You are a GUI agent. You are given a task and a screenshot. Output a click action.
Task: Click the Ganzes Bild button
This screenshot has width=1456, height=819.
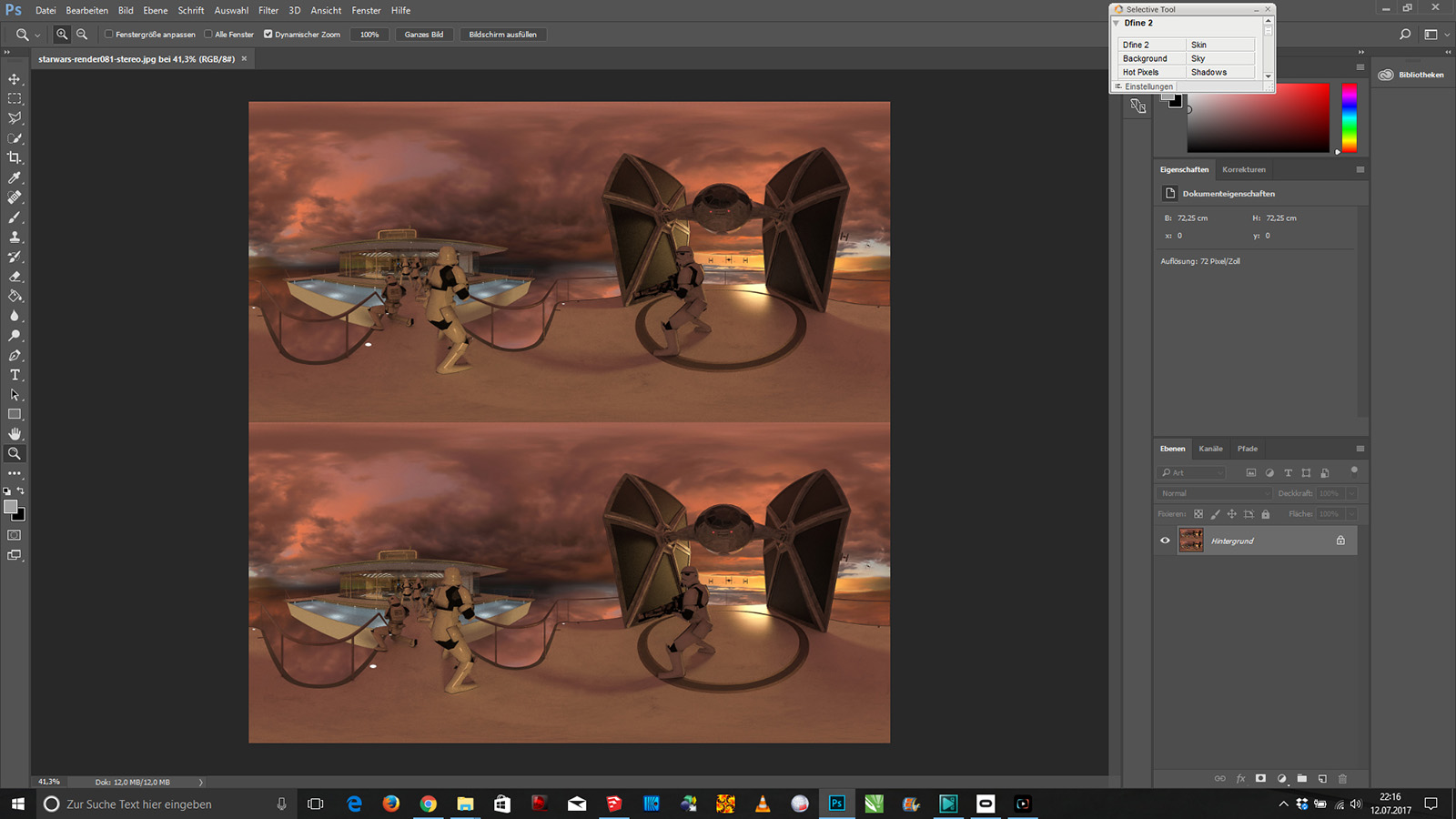(424, 35)
